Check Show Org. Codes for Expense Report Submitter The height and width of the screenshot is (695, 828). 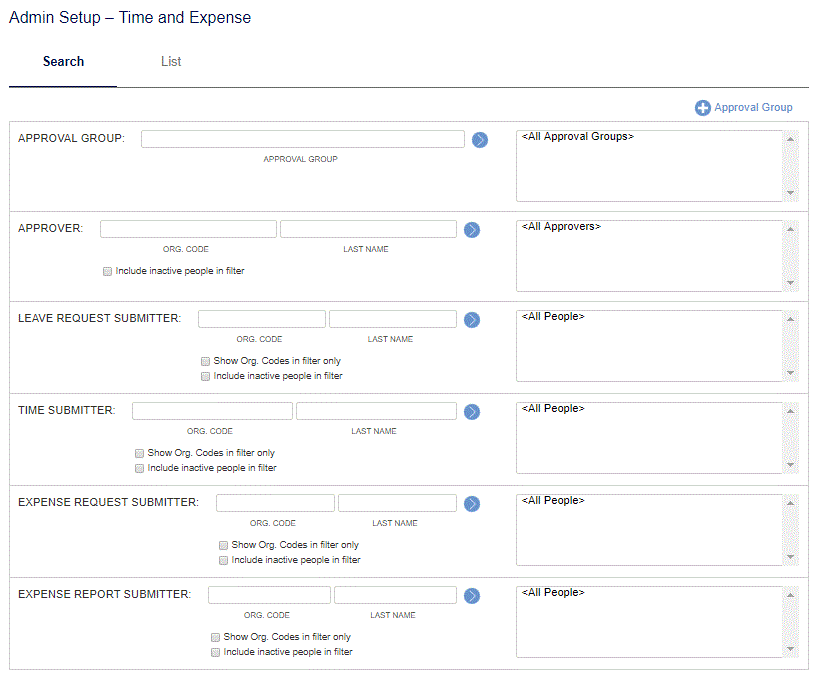pyautogui.click(x=215, y=637)
